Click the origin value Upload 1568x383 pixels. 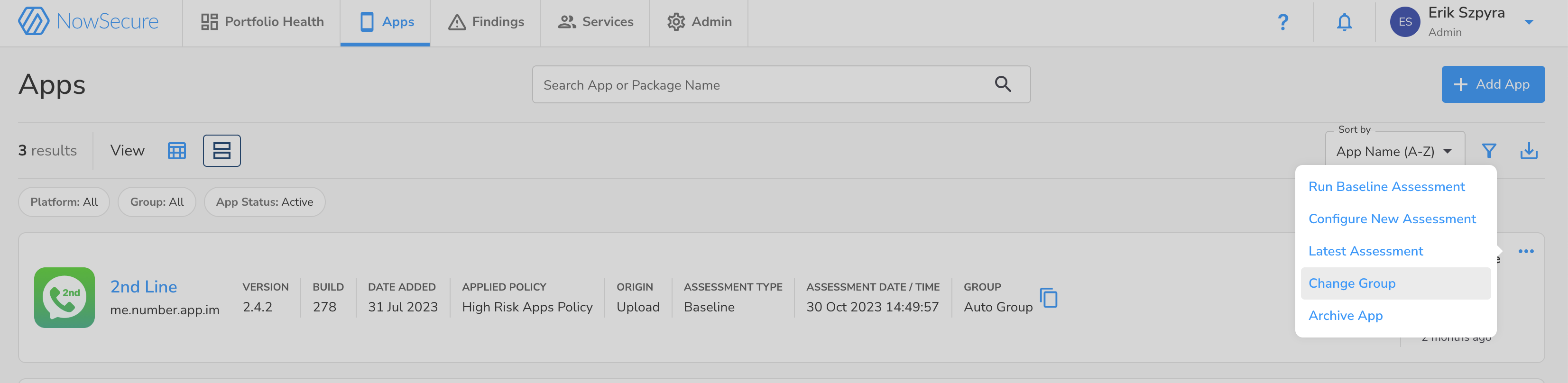click(x=638, y=307)
